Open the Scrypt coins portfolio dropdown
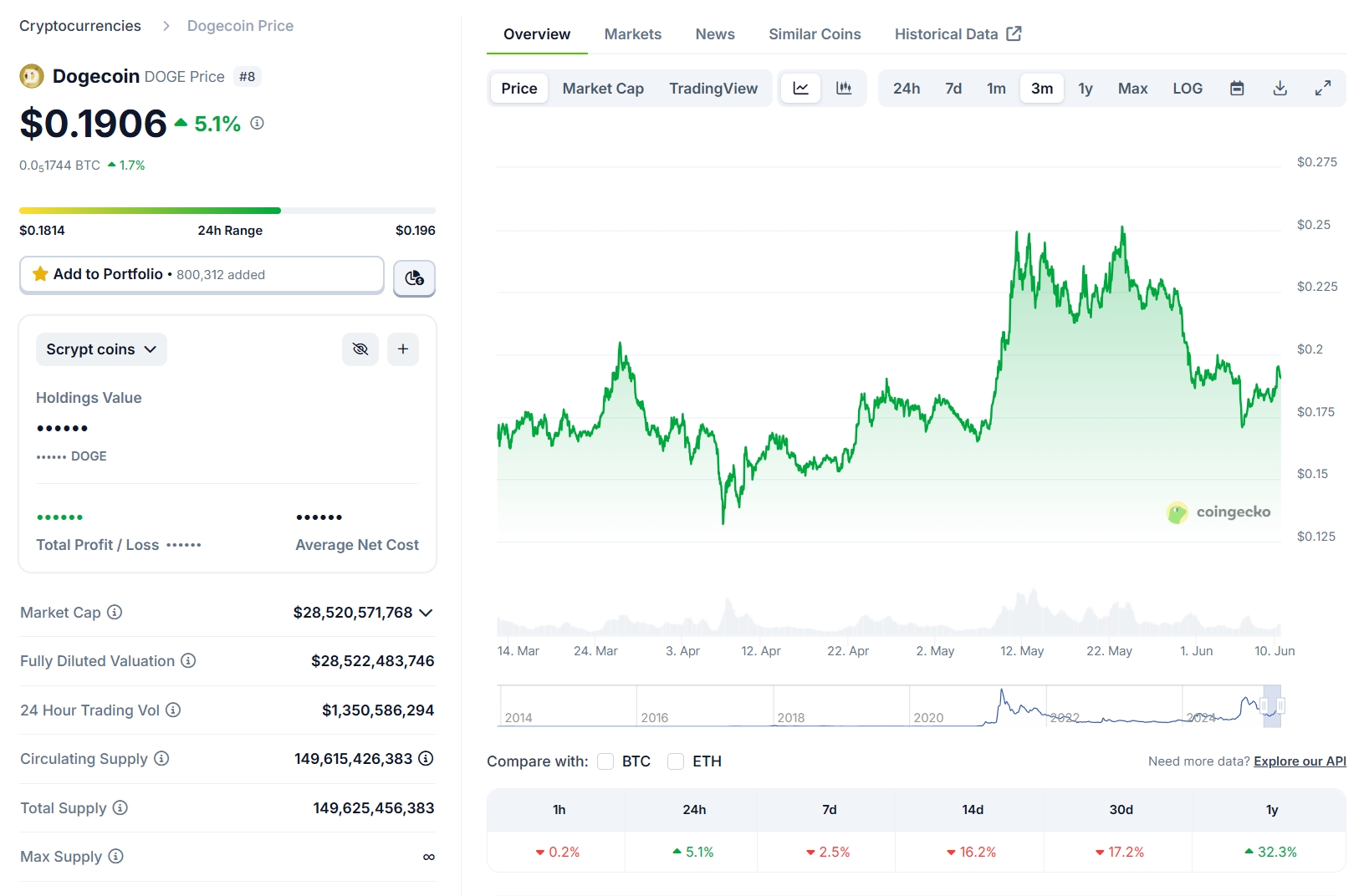The height and width of the screenshot is (896, 1369). [x=101, y=349]
